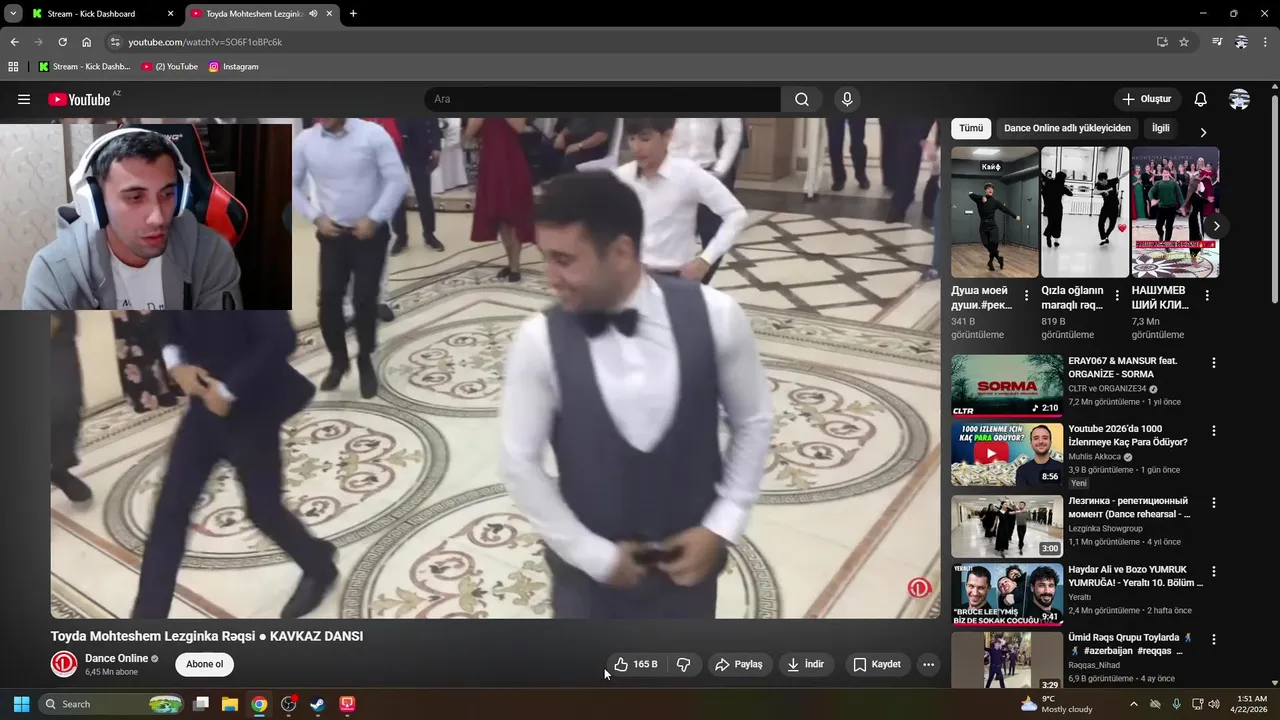Image resolution: width=1280 pixels, height=720 pixels.
Task: Open Dance Online channel name link
Action: pyautogui.click(x=116, y=658)
